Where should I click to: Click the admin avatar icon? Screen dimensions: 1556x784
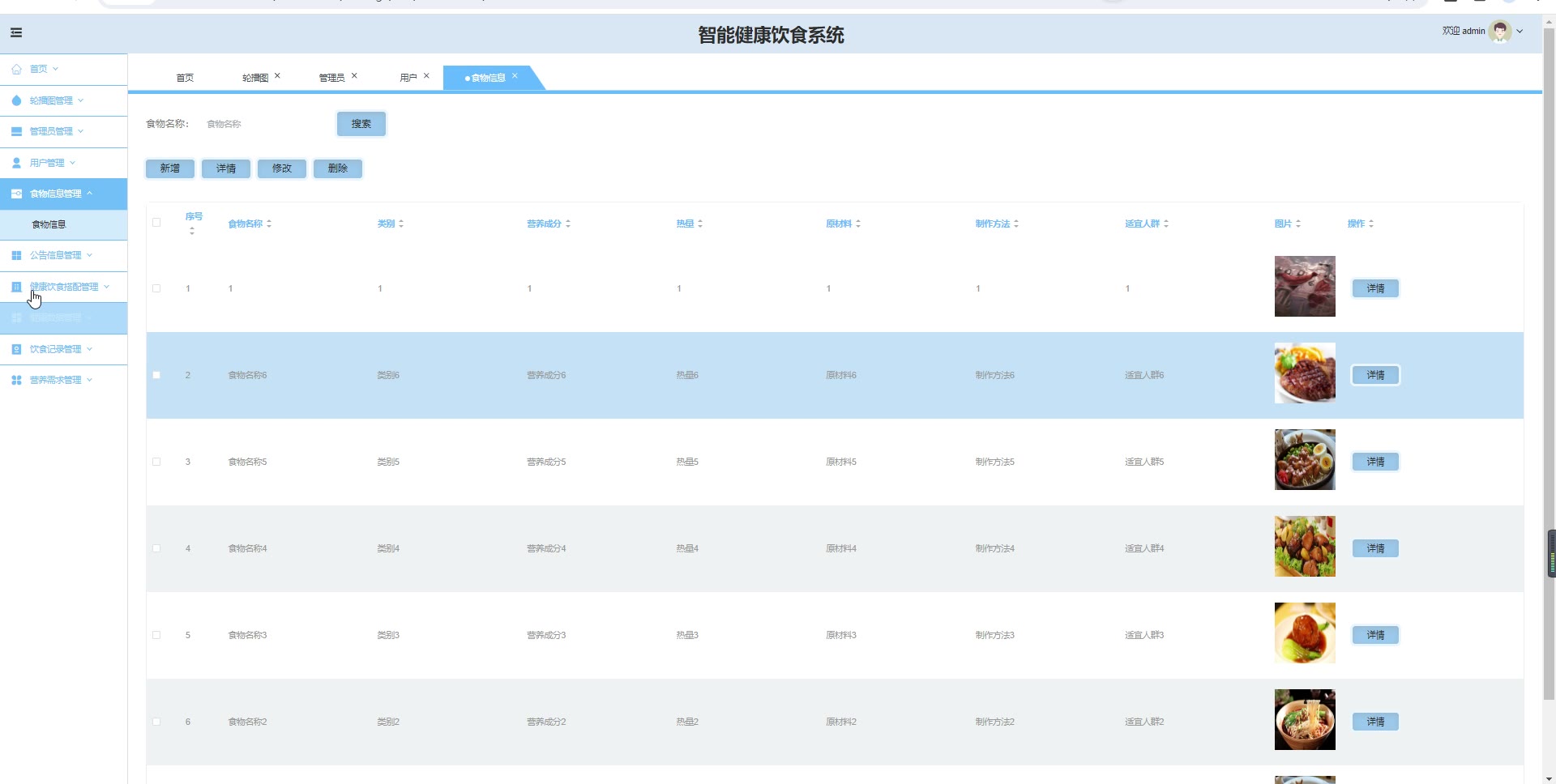pyautogui.click(x=1500, y=32)
